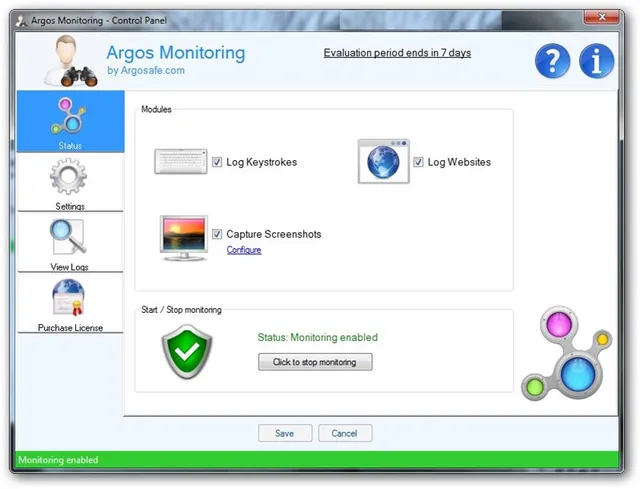The image size is (640, 489).
Task: Click the blue question mark help icon
Action: coord(552,61)
